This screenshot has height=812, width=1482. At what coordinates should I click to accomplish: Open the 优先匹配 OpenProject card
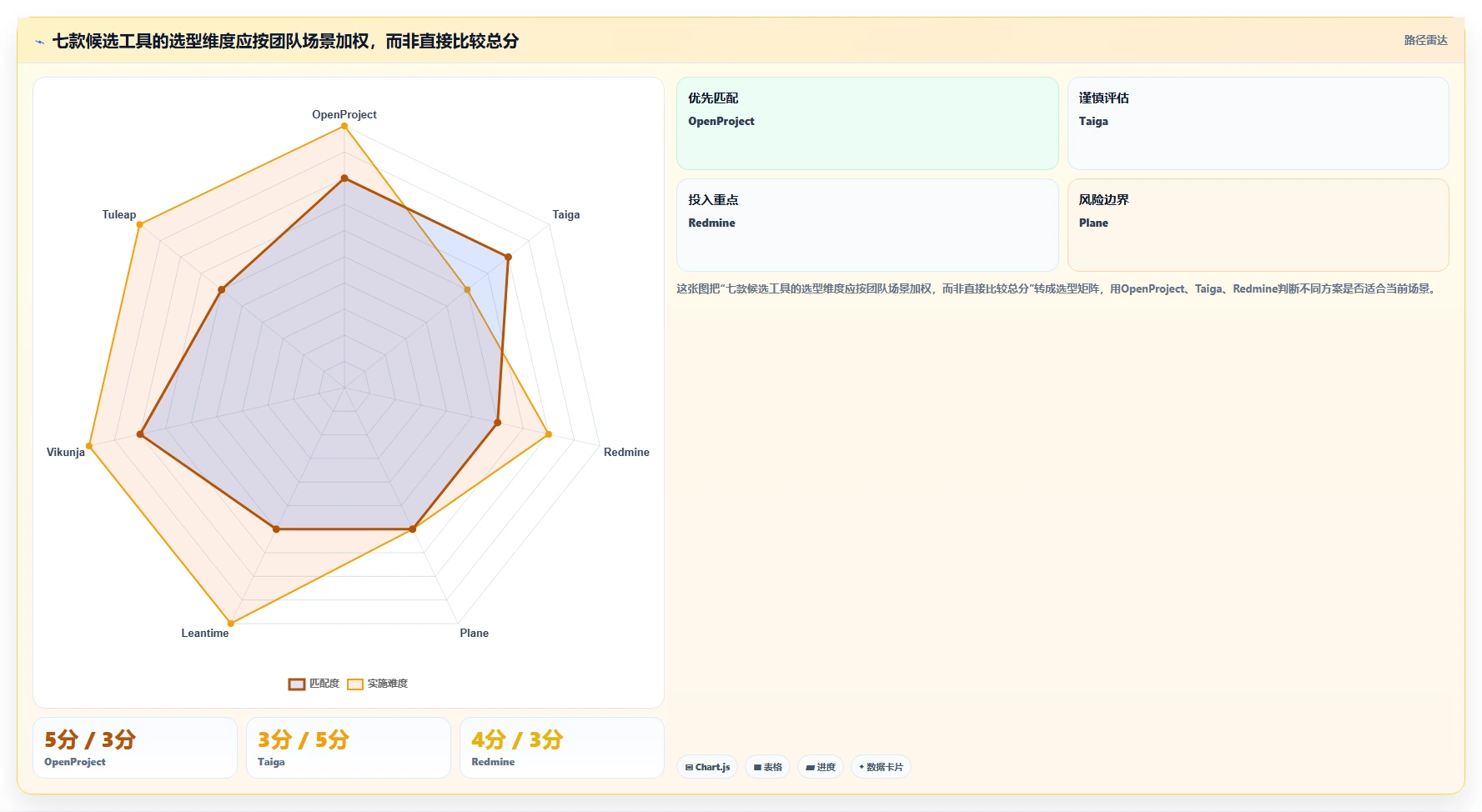pos(867,123)
